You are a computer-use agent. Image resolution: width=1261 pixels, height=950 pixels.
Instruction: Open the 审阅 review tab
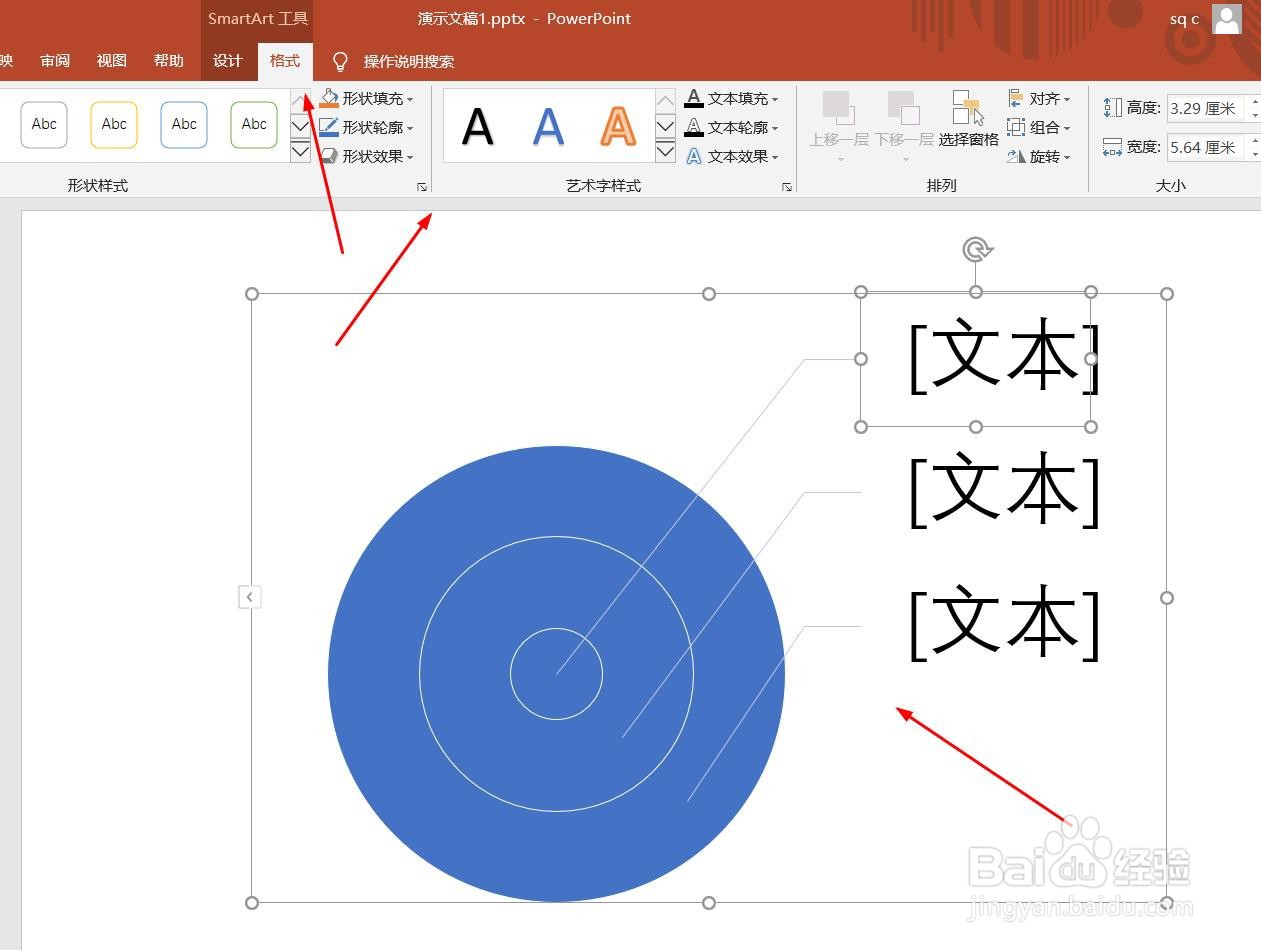tap(55, 61)
